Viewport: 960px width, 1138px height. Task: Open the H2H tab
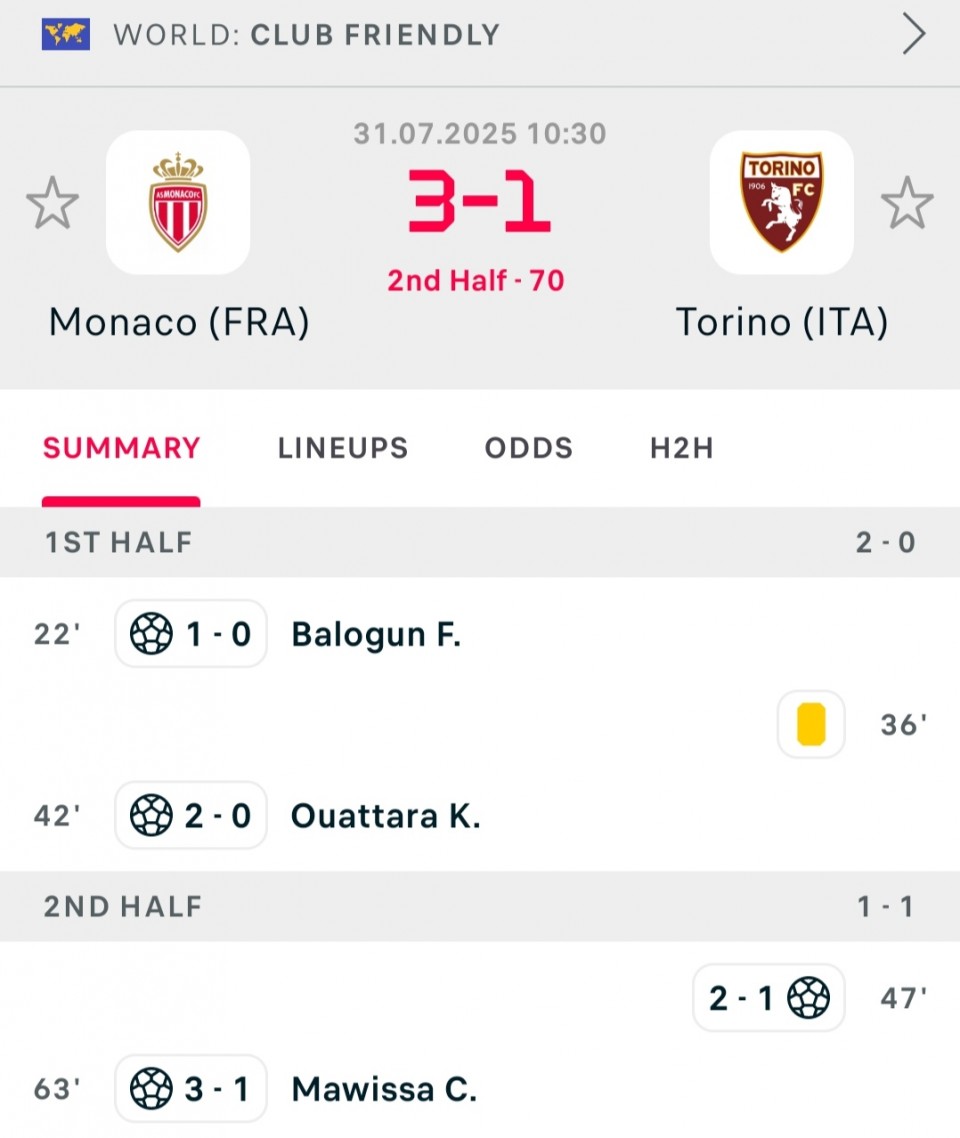[x=682, y=448]
